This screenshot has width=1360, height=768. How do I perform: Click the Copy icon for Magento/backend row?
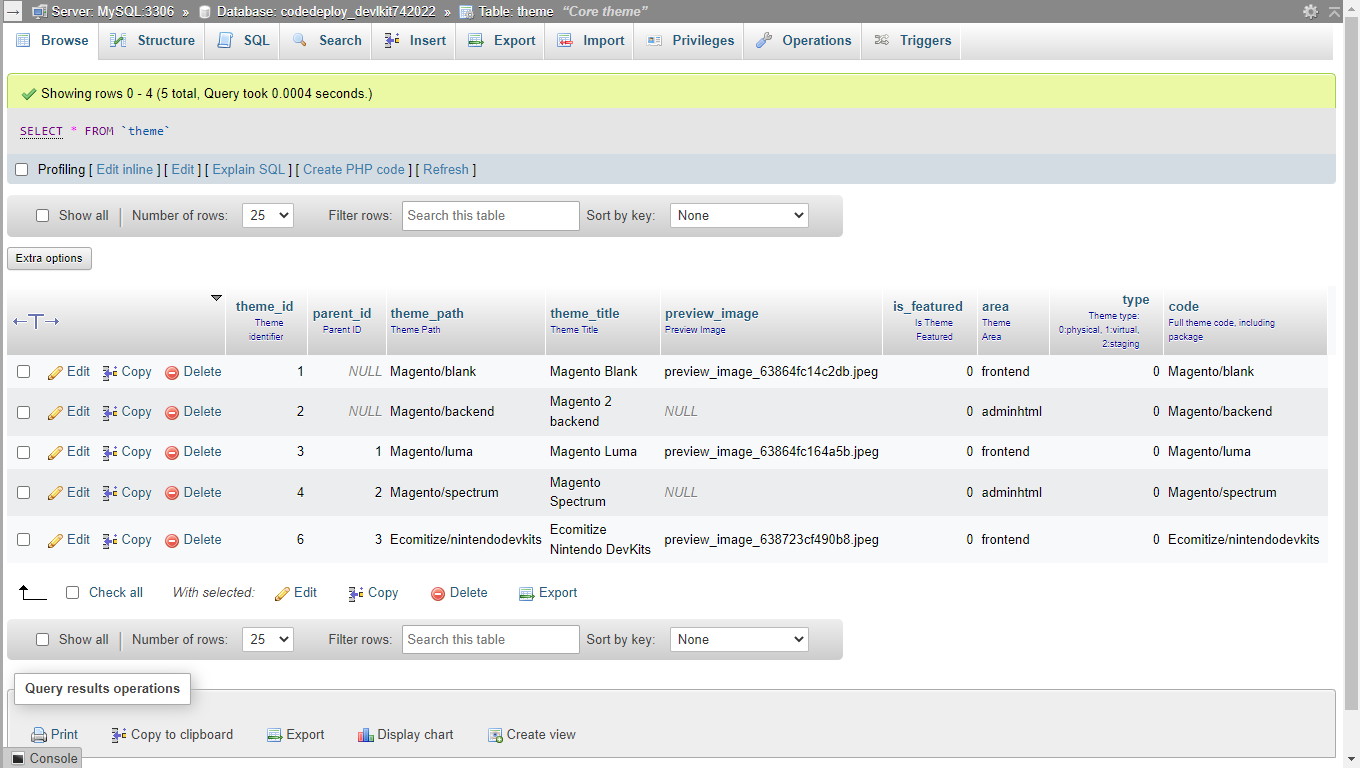coord(110,412)
